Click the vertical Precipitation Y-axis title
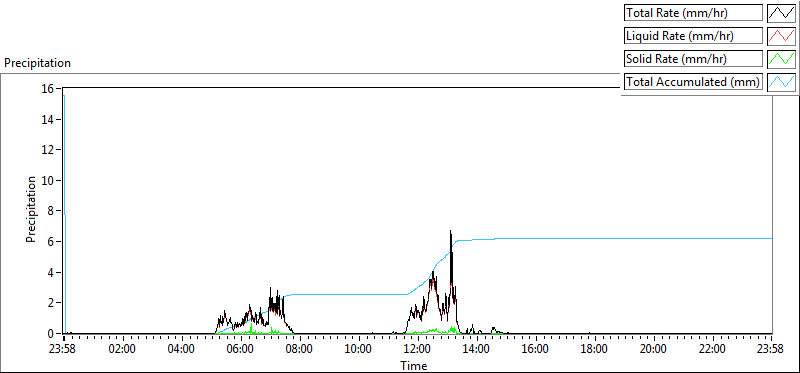The image size is (800, 373). [x=31, y=209]
